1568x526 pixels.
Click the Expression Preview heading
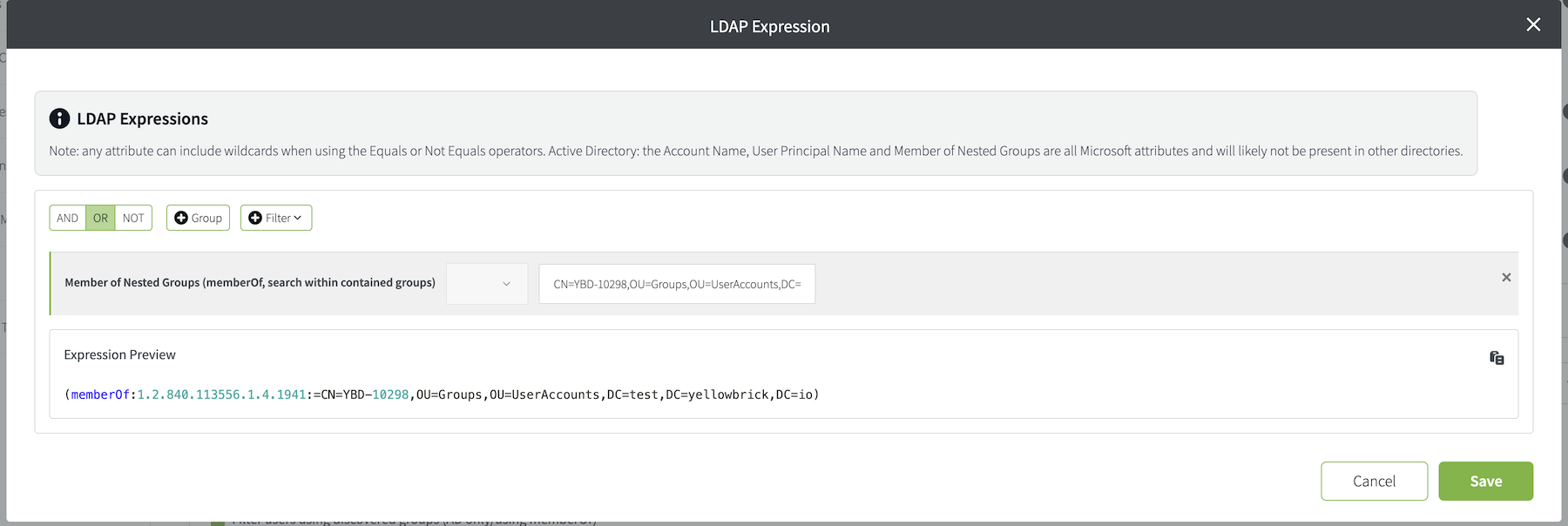[119, 354]
